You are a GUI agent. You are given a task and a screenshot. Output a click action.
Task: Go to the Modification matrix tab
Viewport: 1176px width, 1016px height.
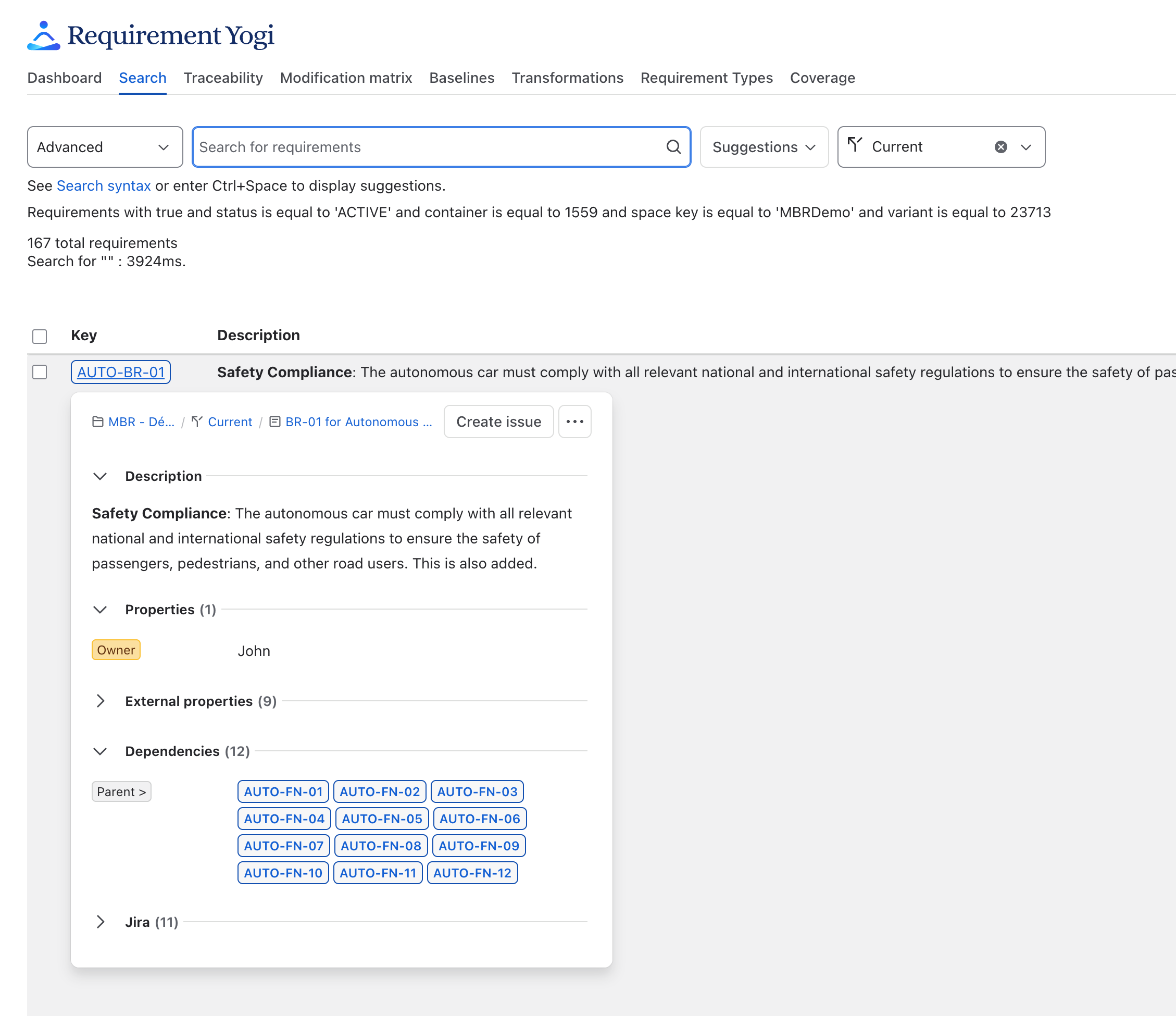tap(346, 78)
